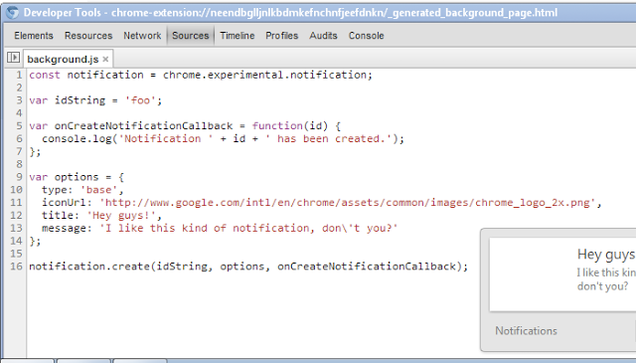Set a breakpoint on line number 3

point(19,100)
